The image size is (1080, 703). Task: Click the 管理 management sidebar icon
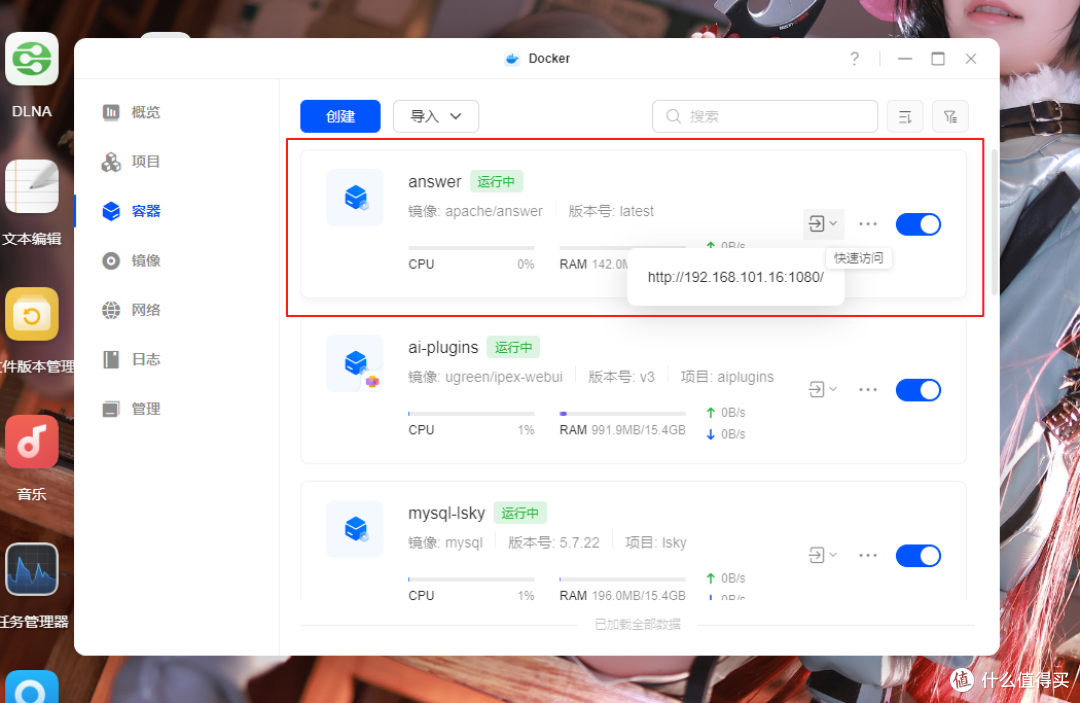click(x=111, y=409)
